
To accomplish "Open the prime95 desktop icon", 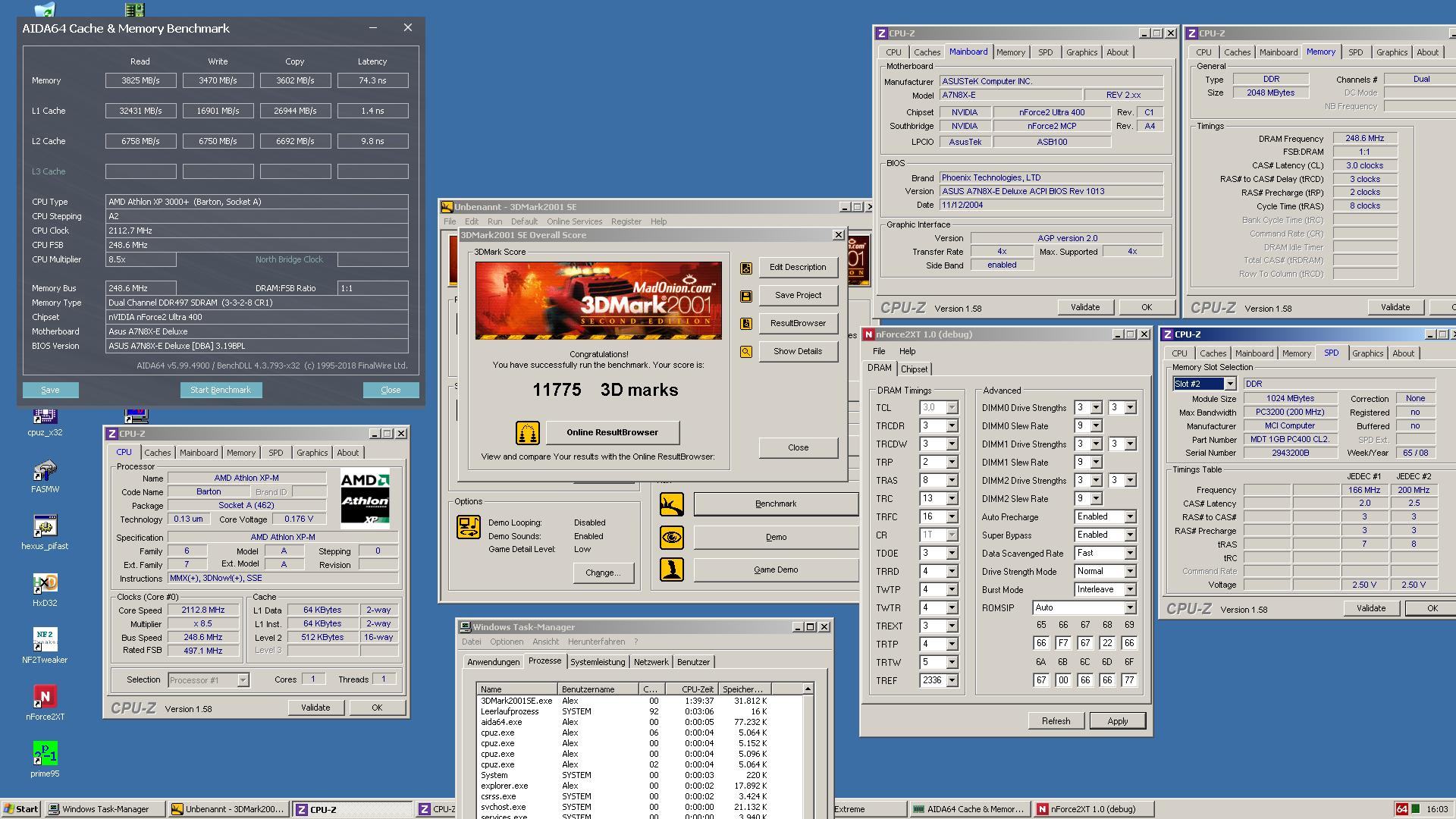I will pyautogui.click(x=45, y=760).
